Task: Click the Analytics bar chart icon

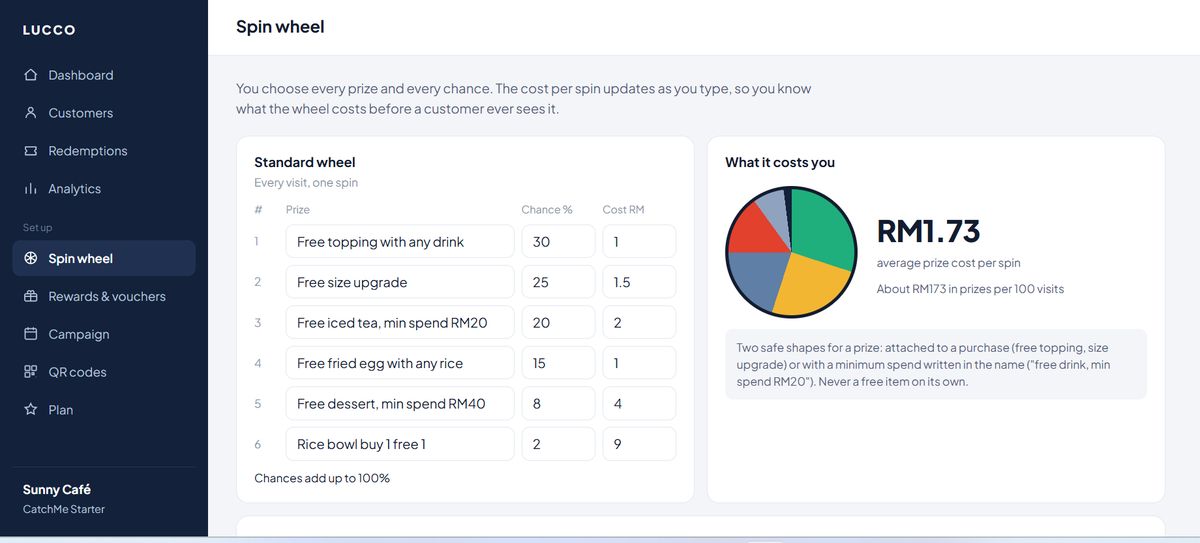Action: tap(30, 189)
